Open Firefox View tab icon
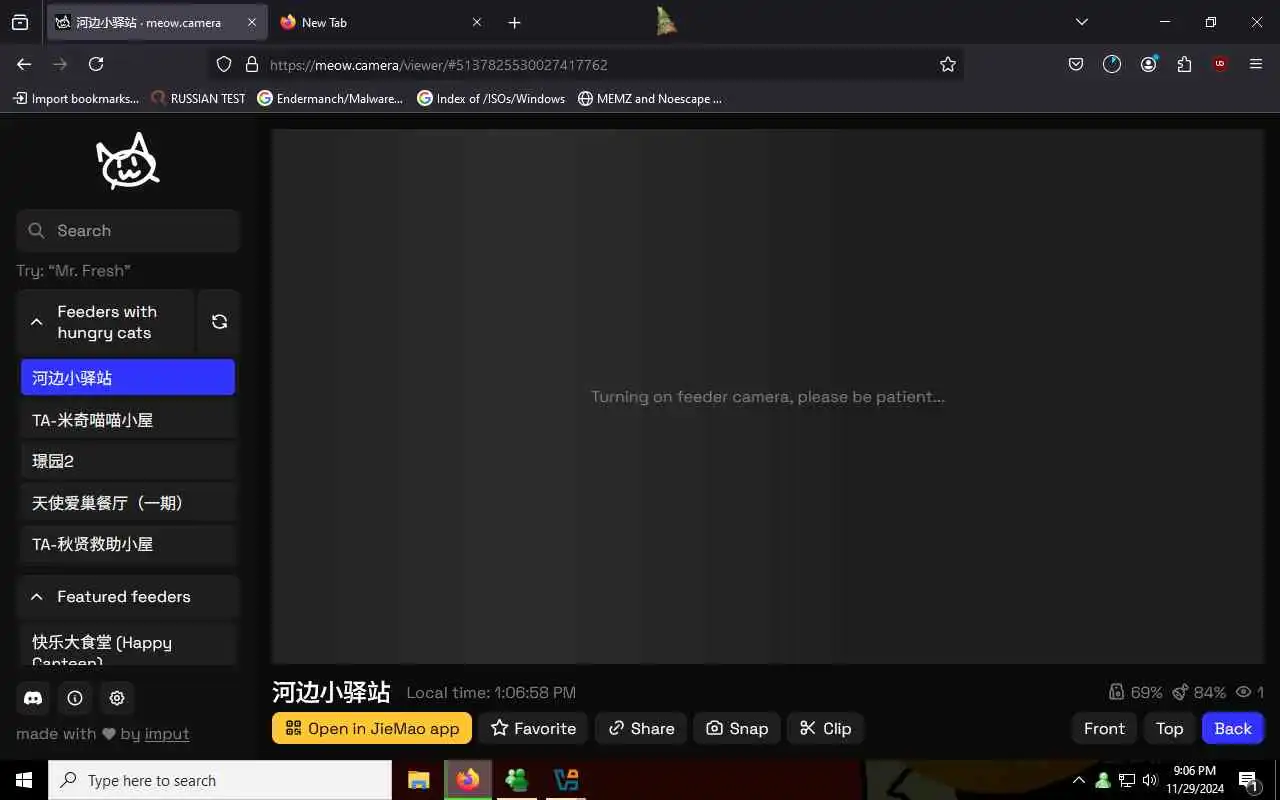This screenshot has width=1280, height=800. click(x=20, y=22)
